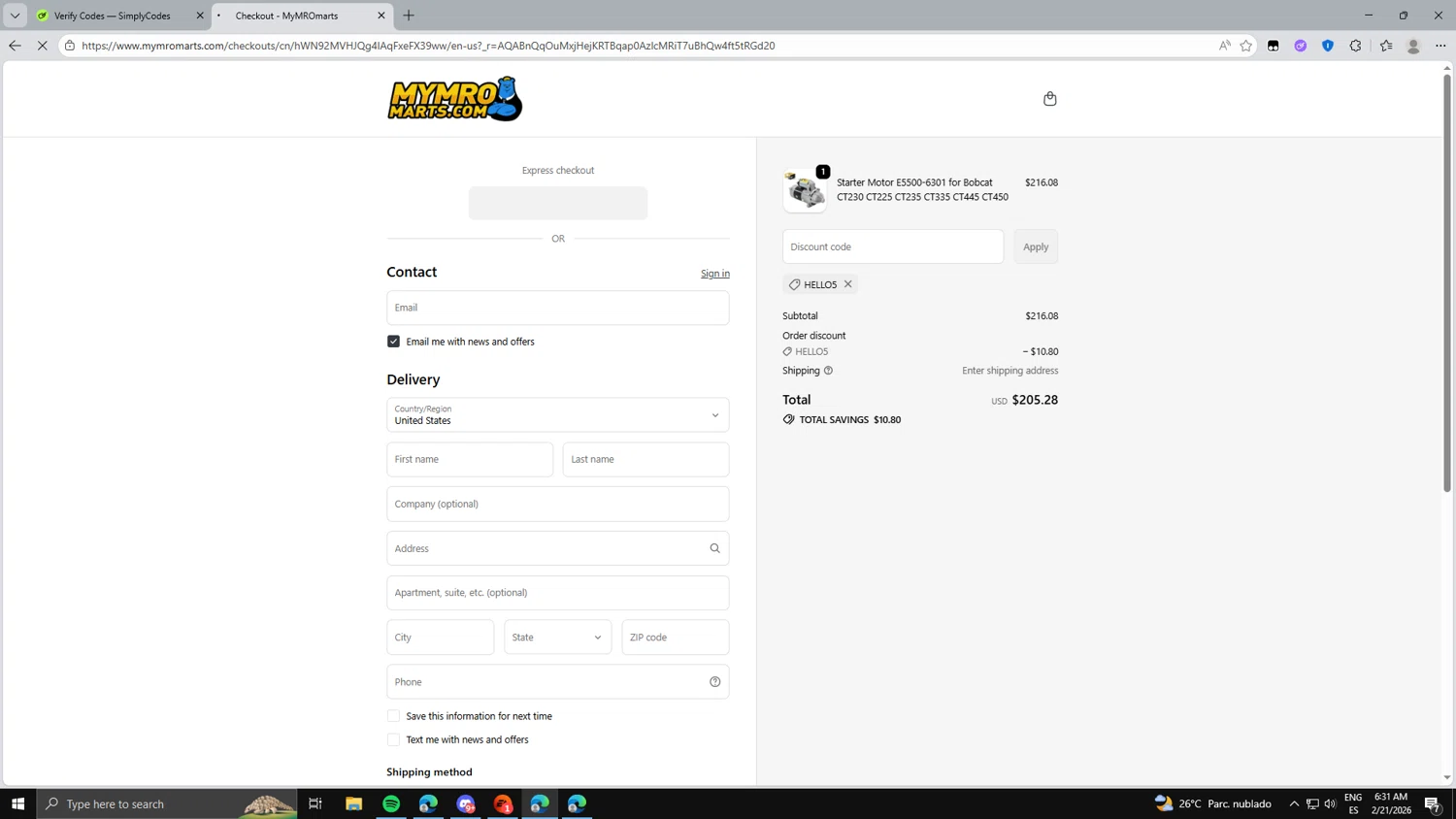Viewport: 1456px width, 819px height.
Task: Open Task View in taskbar
Action: coord(315,803)
